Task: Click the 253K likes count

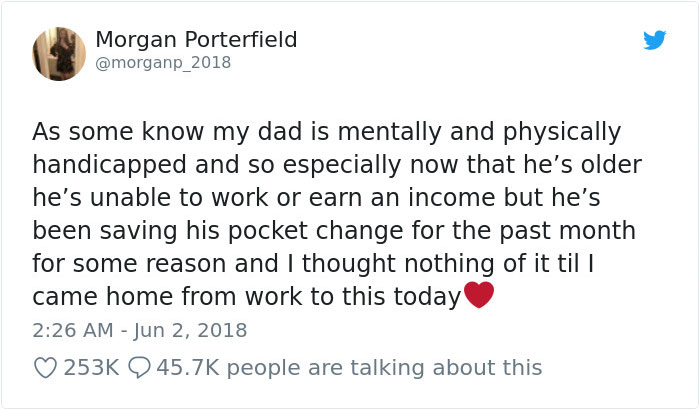Action: coord(91,368)
